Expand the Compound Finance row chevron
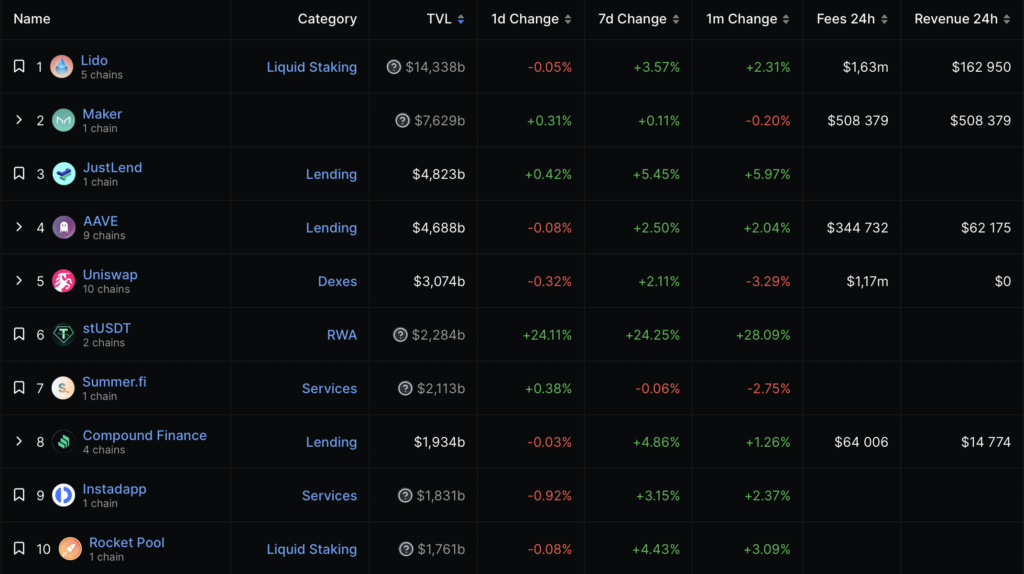This screenshot has width=1024, height=574. click(19, 441)
